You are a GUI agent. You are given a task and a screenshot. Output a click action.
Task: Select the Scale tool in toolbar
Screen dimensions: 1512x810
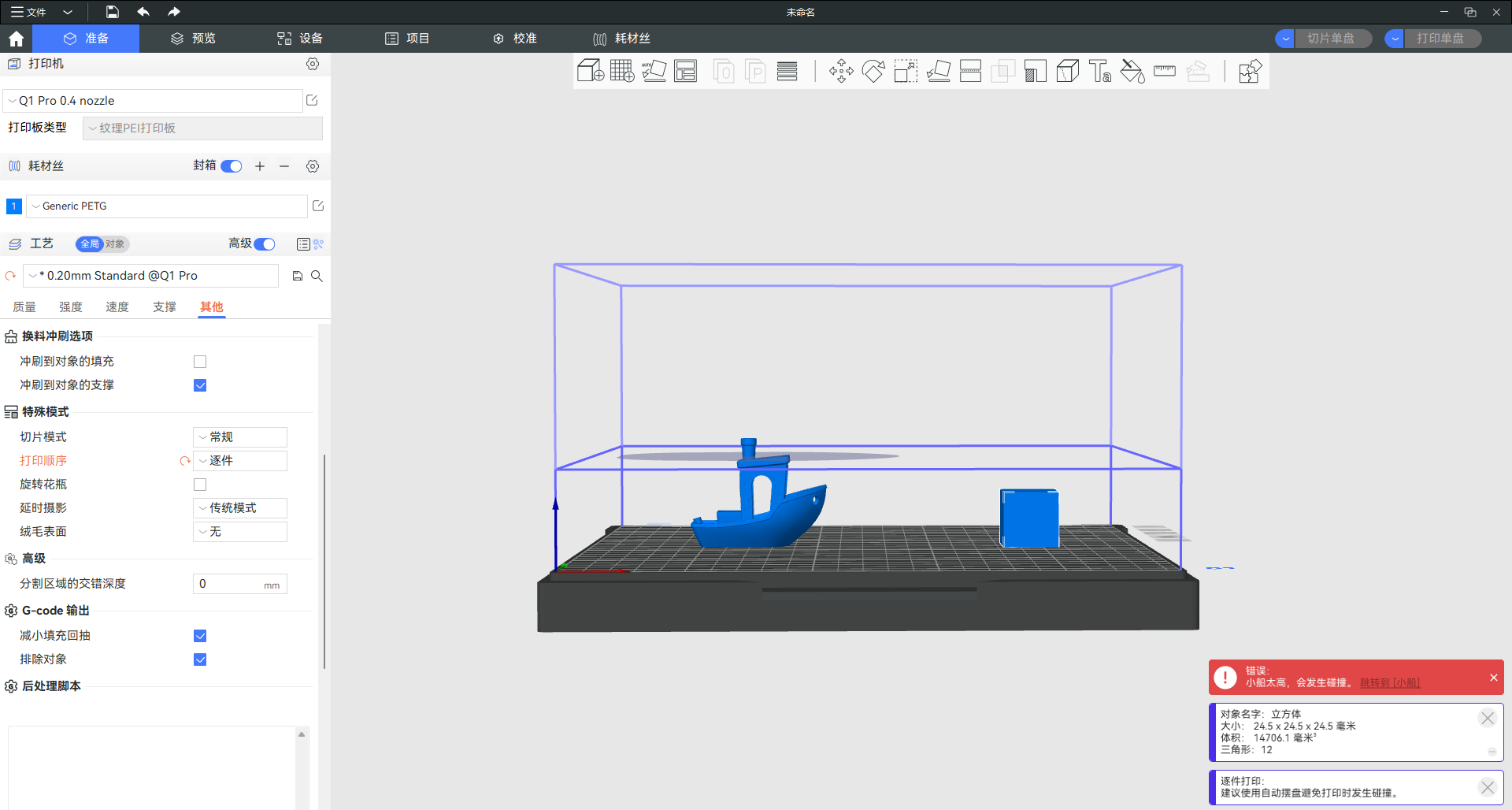[x=906, y=71]
